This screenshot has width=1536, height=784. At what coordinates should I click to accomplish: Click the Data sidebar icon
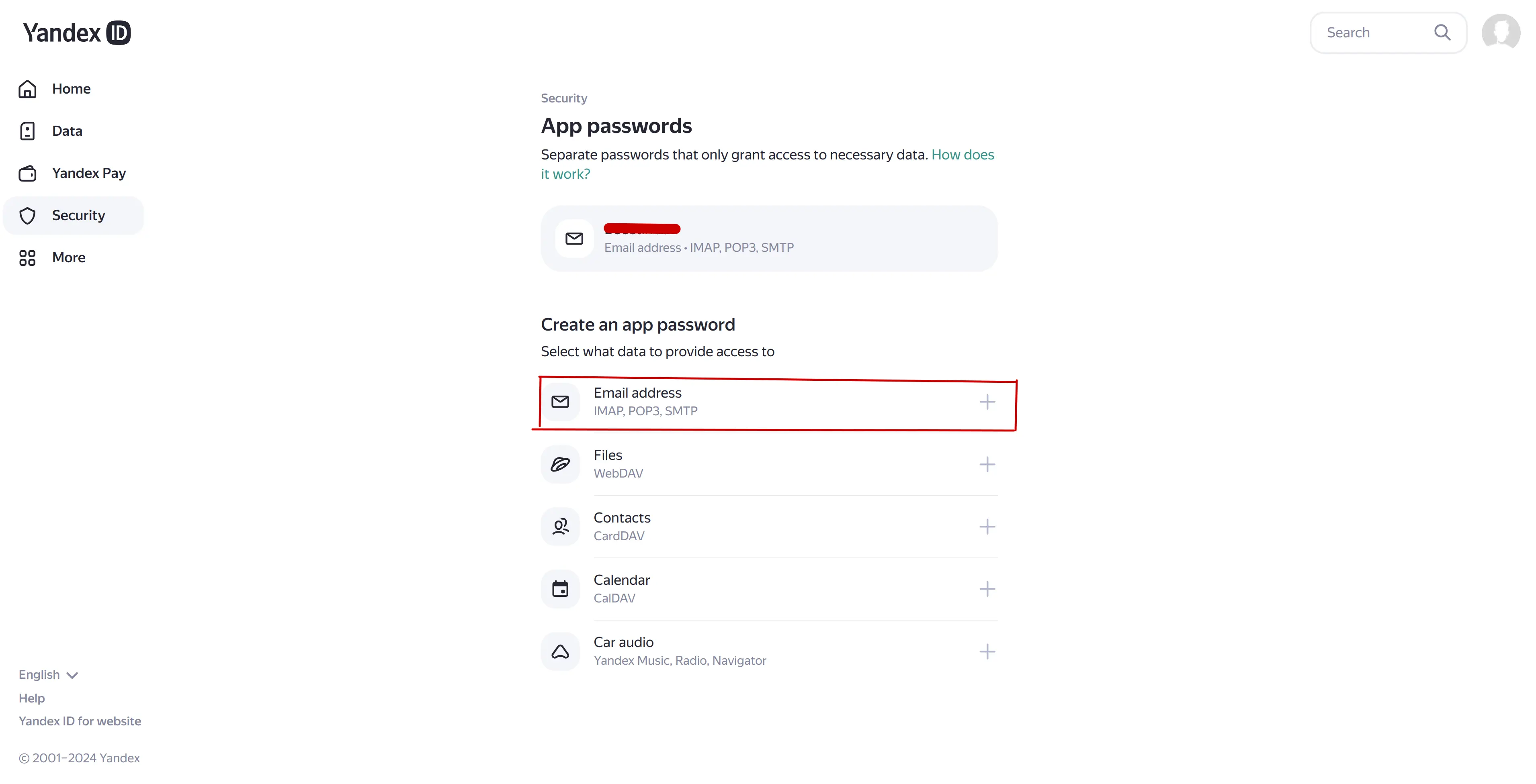[27, 131]
